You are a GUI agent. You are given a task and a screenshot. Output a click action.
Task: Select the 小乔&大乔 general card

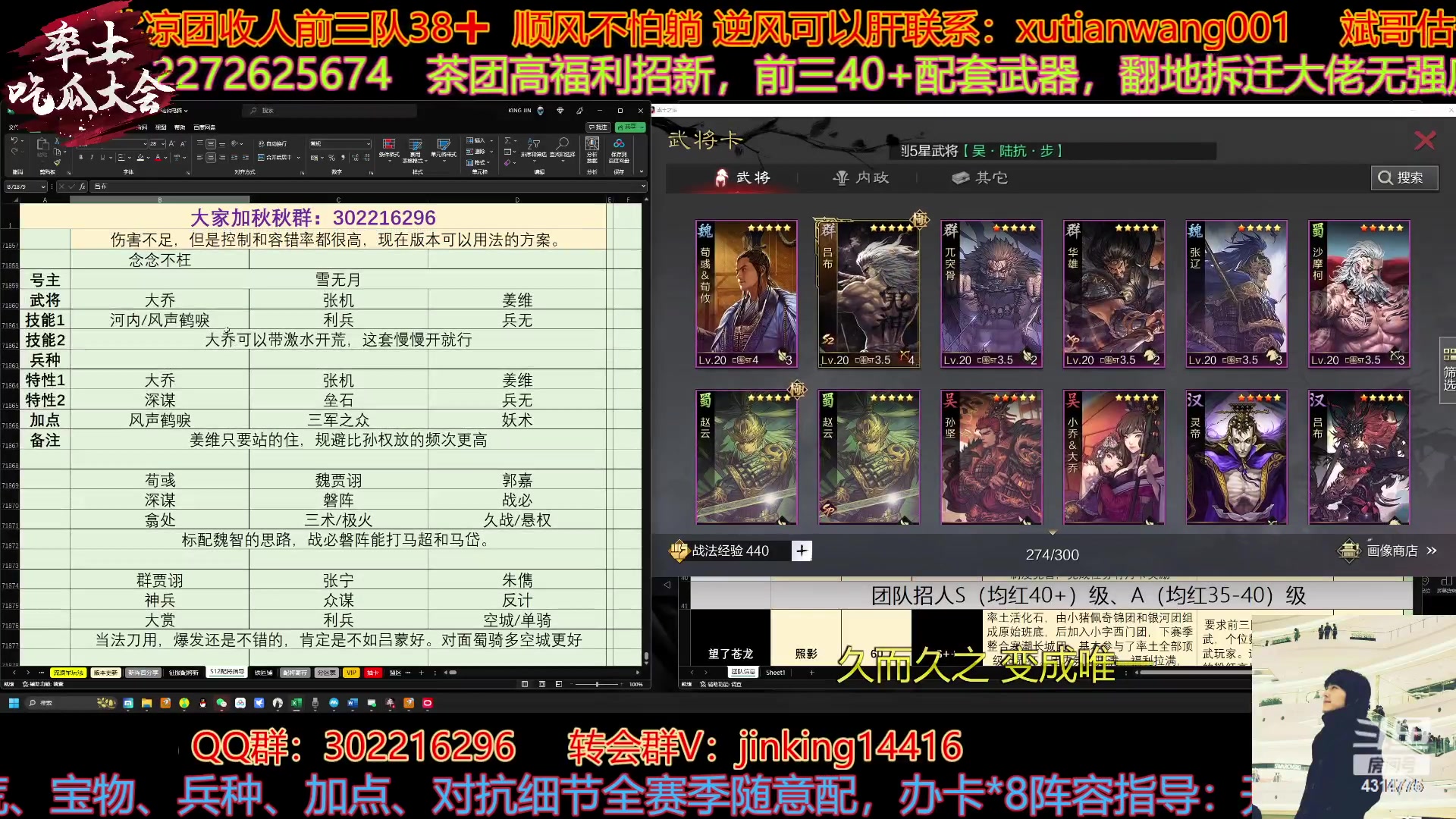pos(1114,457)
